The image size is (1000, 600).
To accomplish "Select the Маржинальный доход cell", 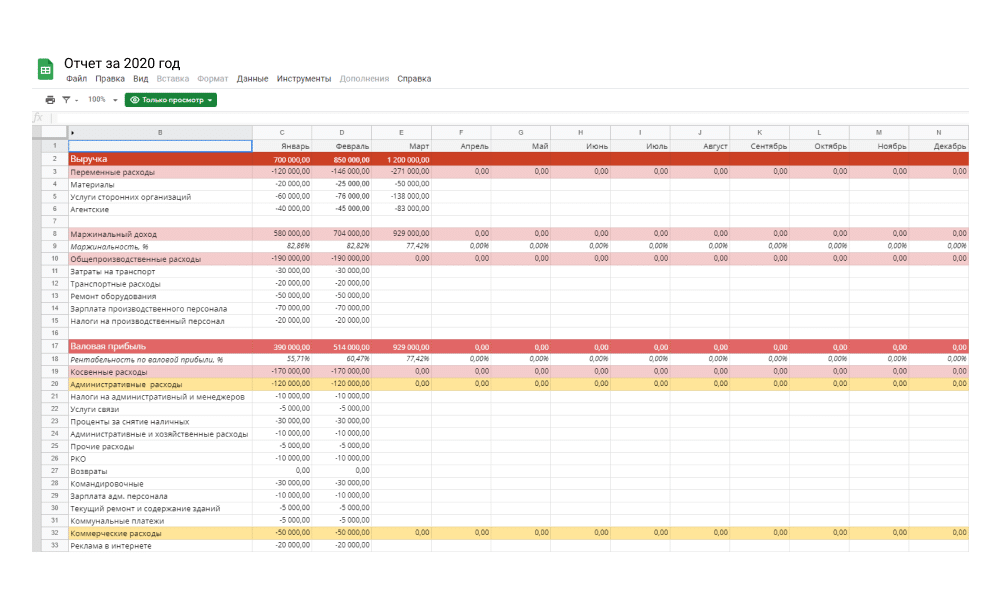I will click(160, 234).
